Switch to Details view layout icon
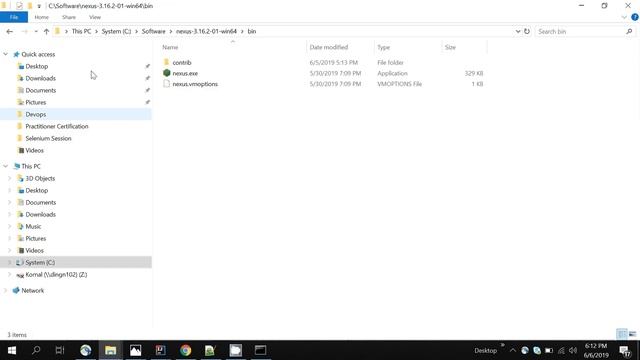 click(x=622, y=334)
